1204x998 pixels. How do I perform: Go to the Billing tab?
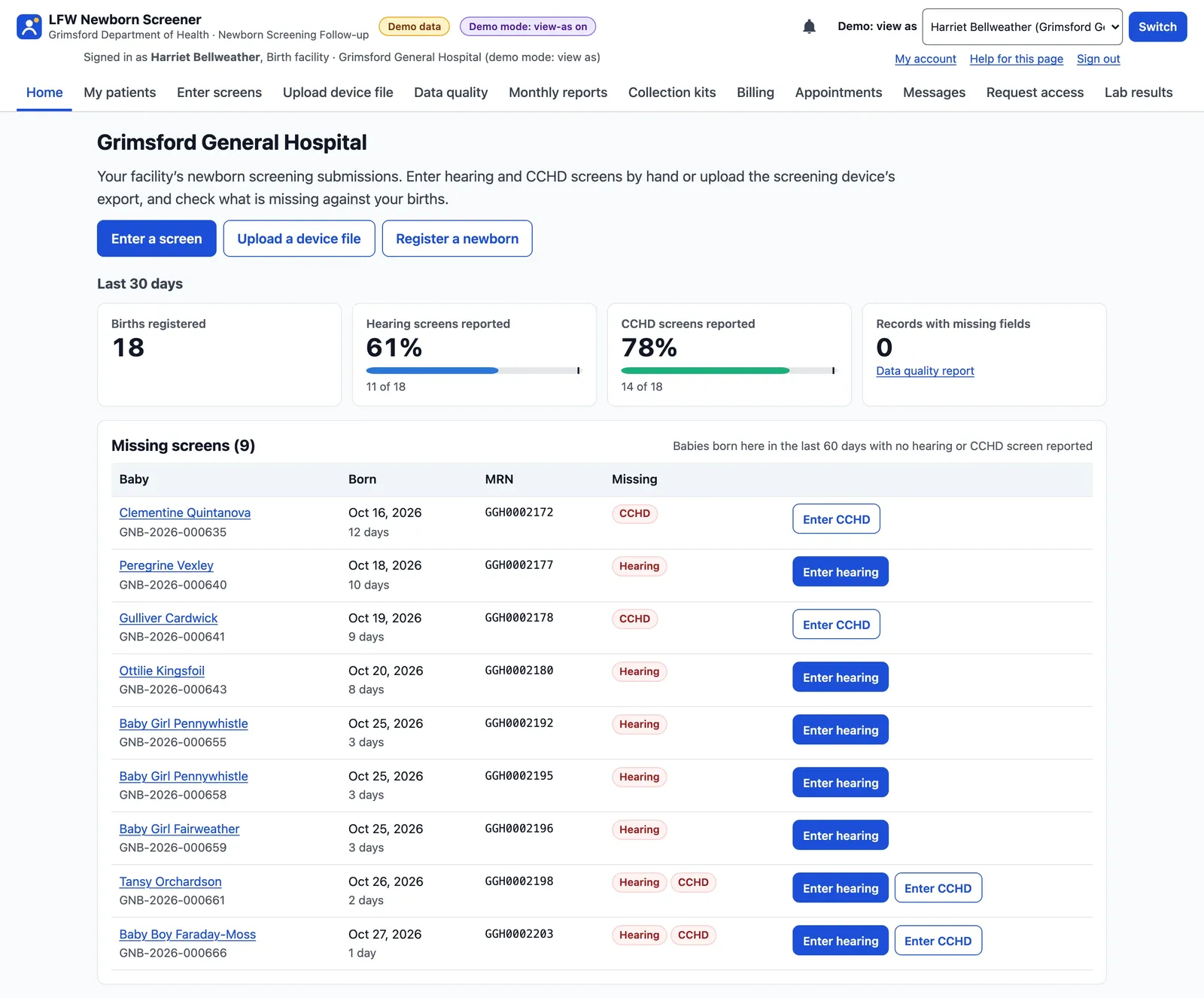[x=755, y=93]
